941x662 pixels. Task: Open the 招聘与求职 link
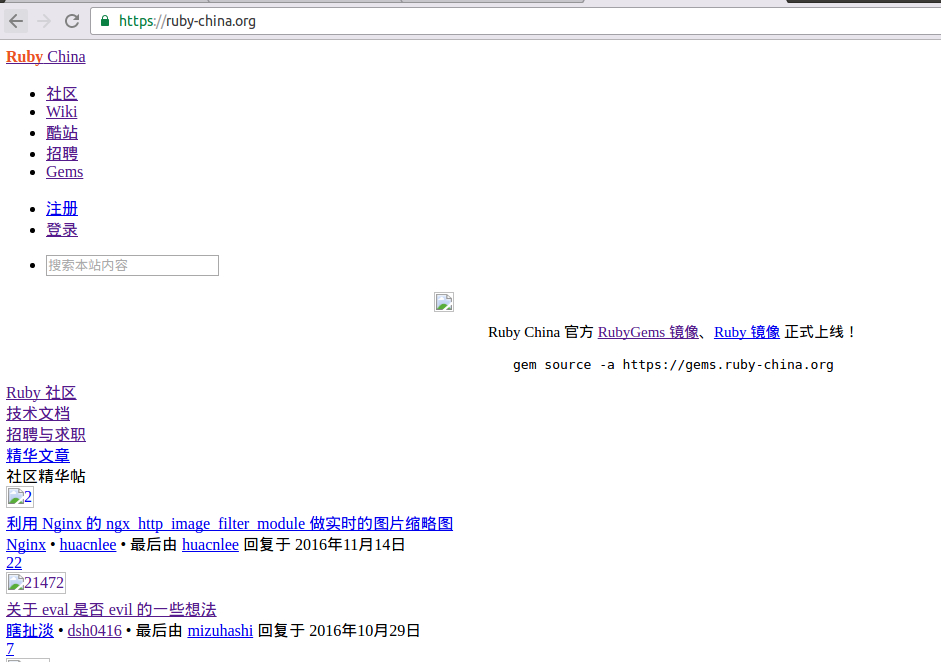(x=46, y=435)
